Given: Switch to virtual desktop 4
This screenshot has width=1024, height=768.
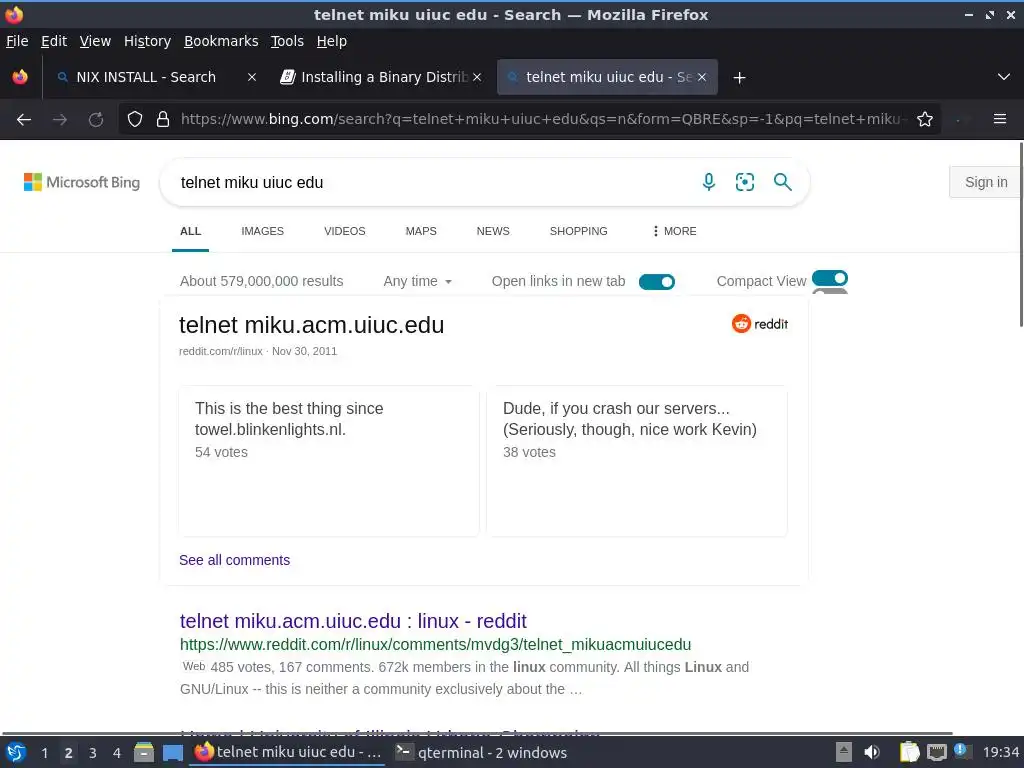Looking at the screenshot, I should pyautogui.click(x=117, y=753).
